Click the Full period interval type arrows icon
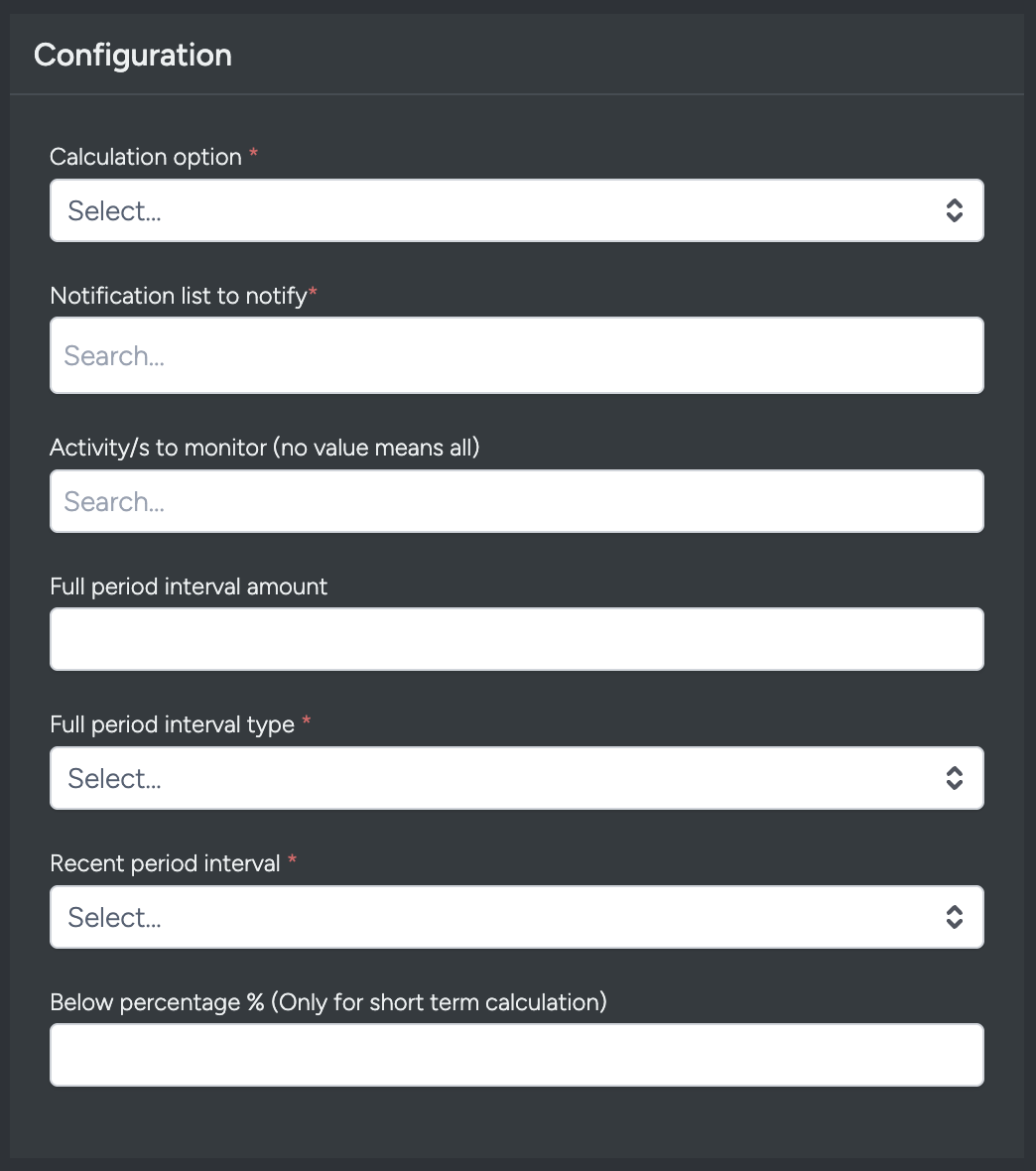Viewport: 1036px width, 1171px height. [954, 778]
